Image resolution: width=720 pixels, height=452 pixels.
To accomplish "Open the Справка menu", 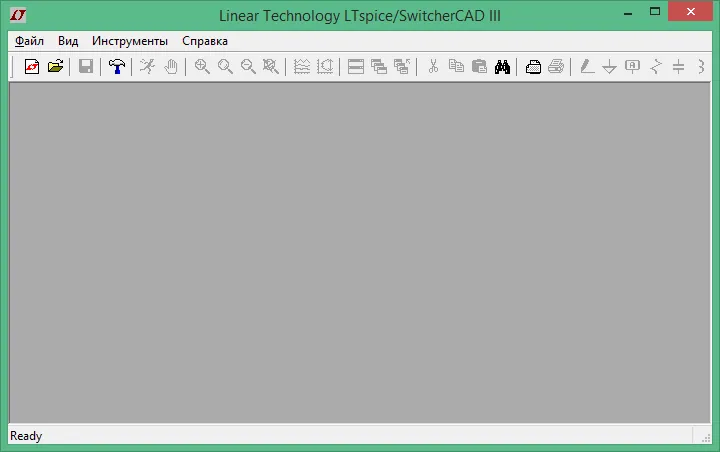I will [x=205, y=41].
